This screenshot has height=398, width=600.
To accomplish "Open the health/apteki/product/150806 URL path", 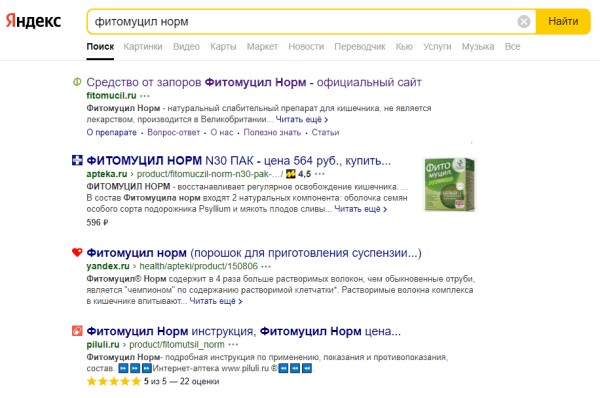I will (199, 266).
